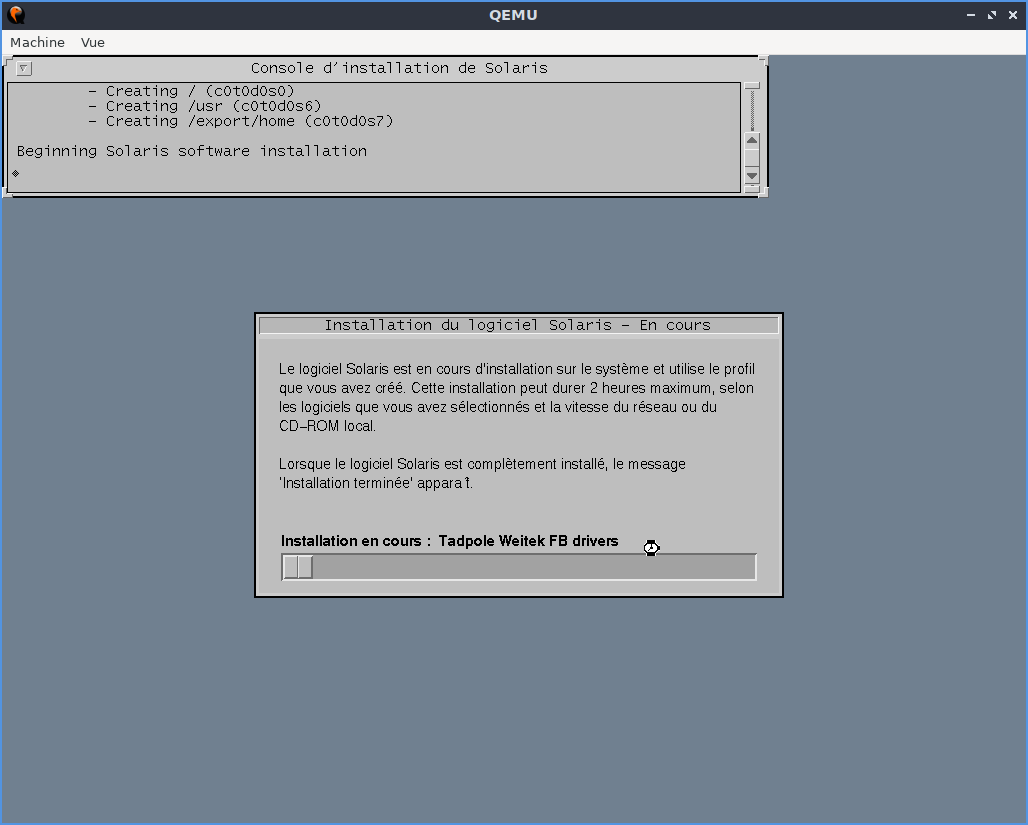Click the console text cursor marker
Viewport: 1028px width, 825px height.
(x=16, y=173)
